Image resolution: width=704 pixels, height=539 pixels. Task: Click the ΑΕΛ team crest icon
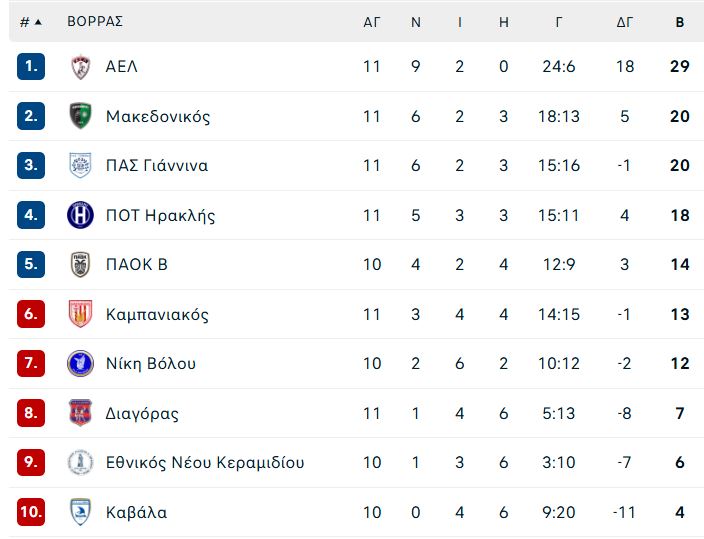pyautogui.click(x=81, y=67)
